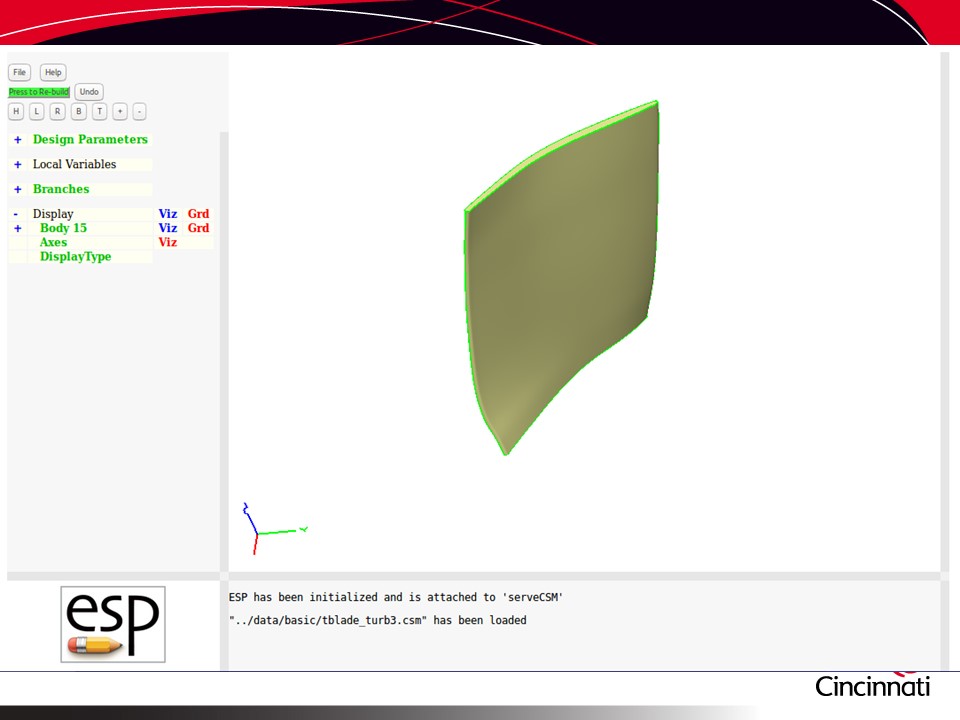The height and width of the screenshot is (720, 960).
Task: Collapse the Display section
Action: tap(16, 214)
